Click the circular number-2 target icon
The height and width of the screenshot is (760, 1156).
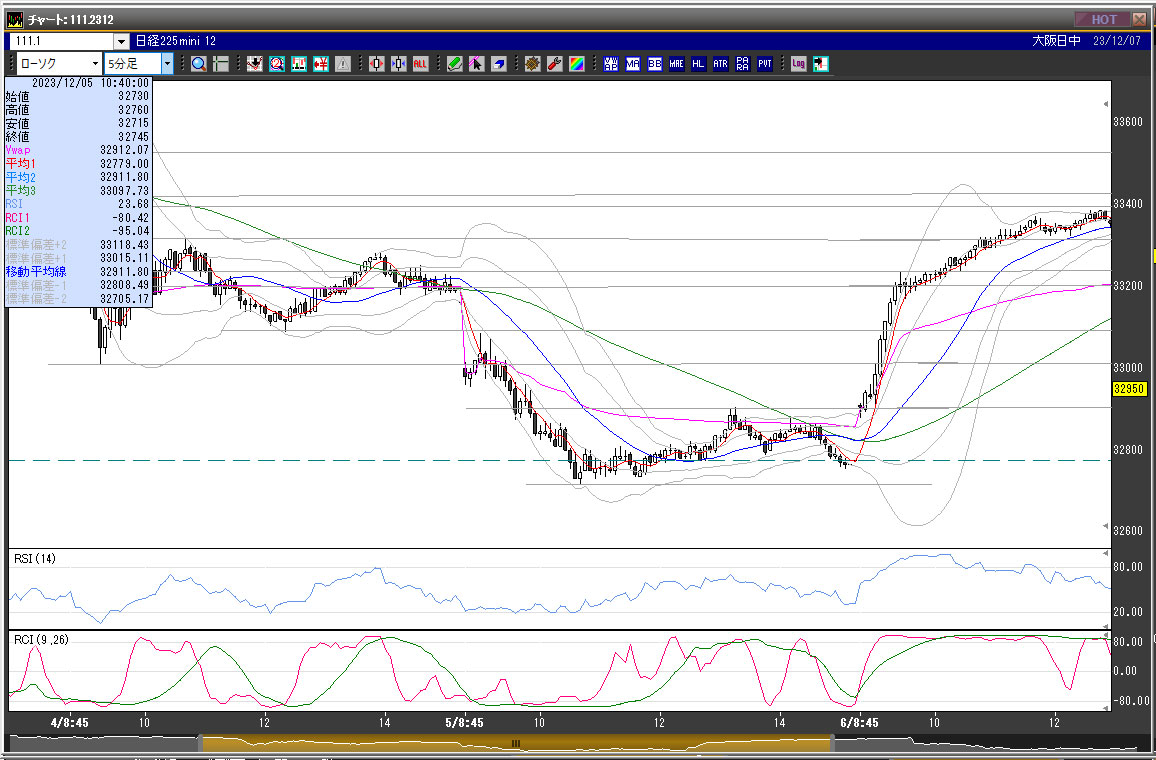(x=276, y=64)
